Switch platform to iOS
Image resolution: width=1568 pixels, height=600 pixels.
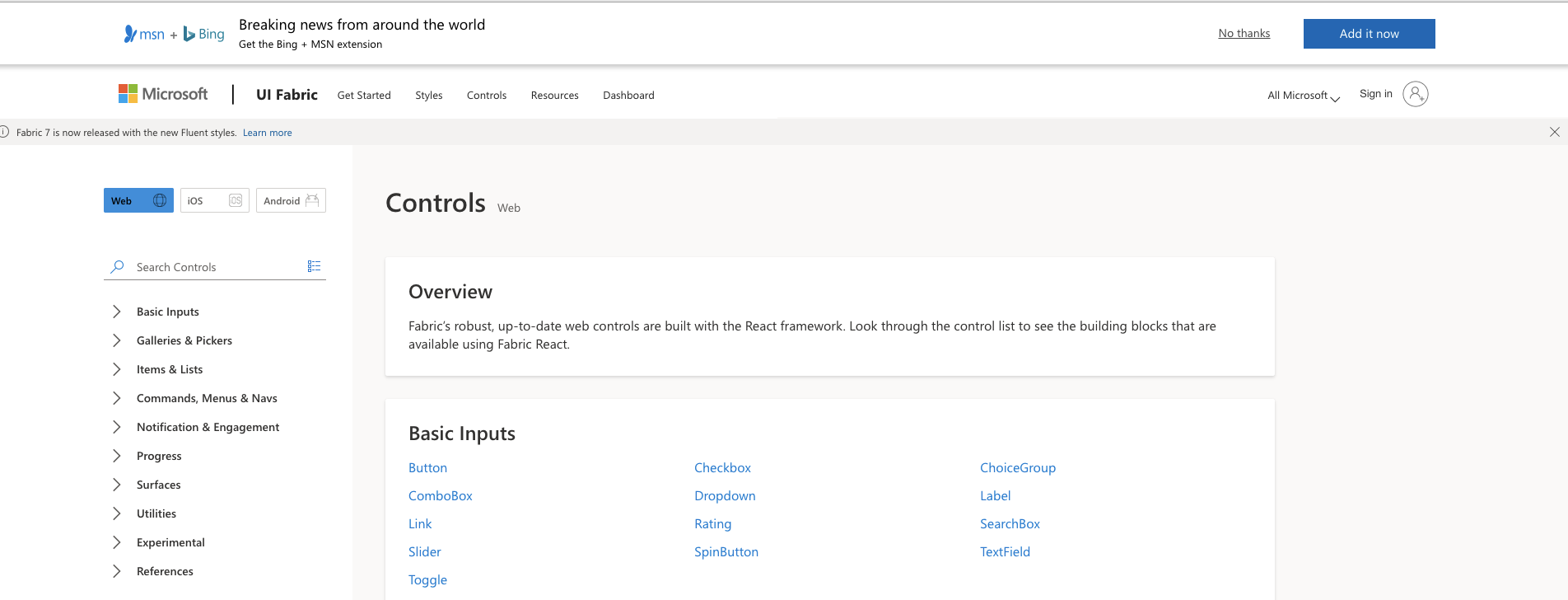[214, 200]
